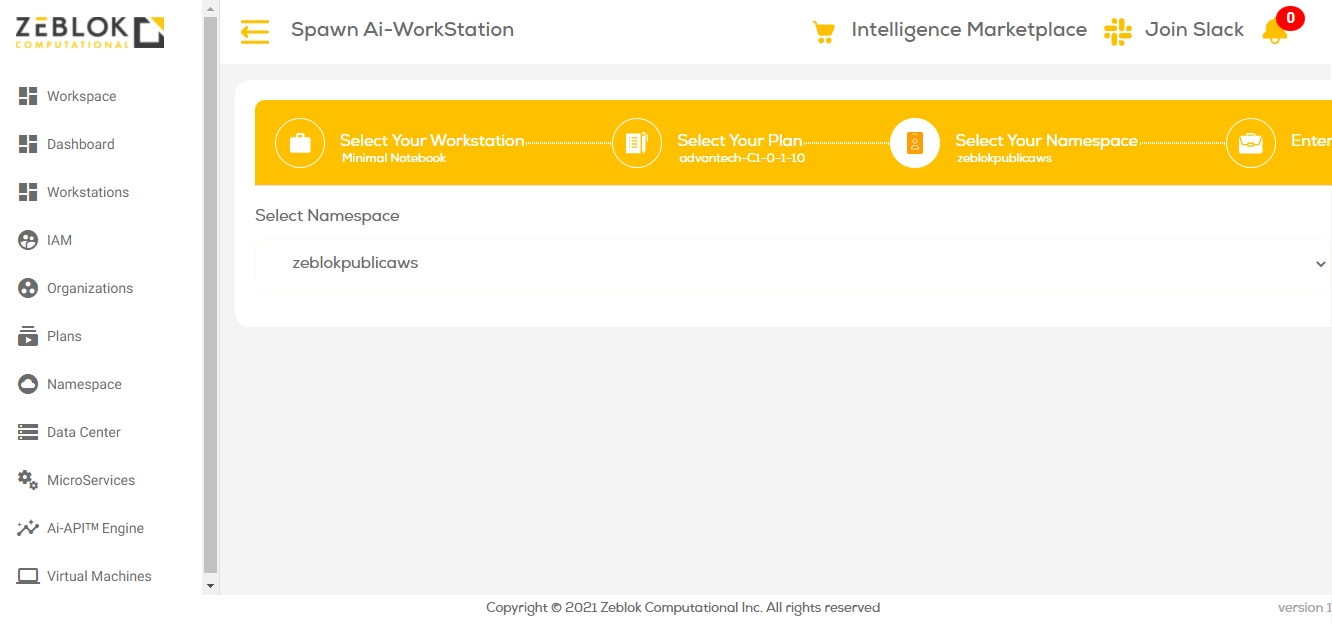Click the Select Your Workstation step icon
The width and height of the screenshot is (1332, 624).
(x=300, y=143)
